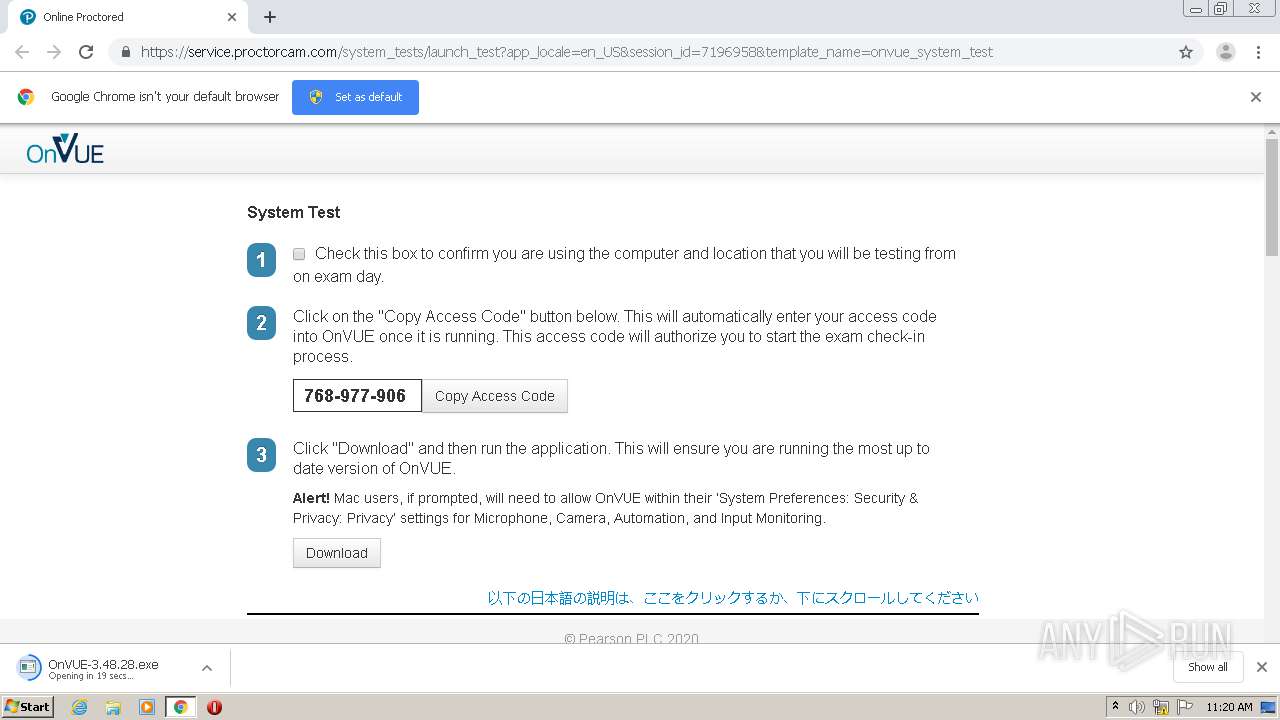This screenshot has width=1280, height=720.
Task: Open the Action Center flag icon
Action: click(x=1185, y=707)
